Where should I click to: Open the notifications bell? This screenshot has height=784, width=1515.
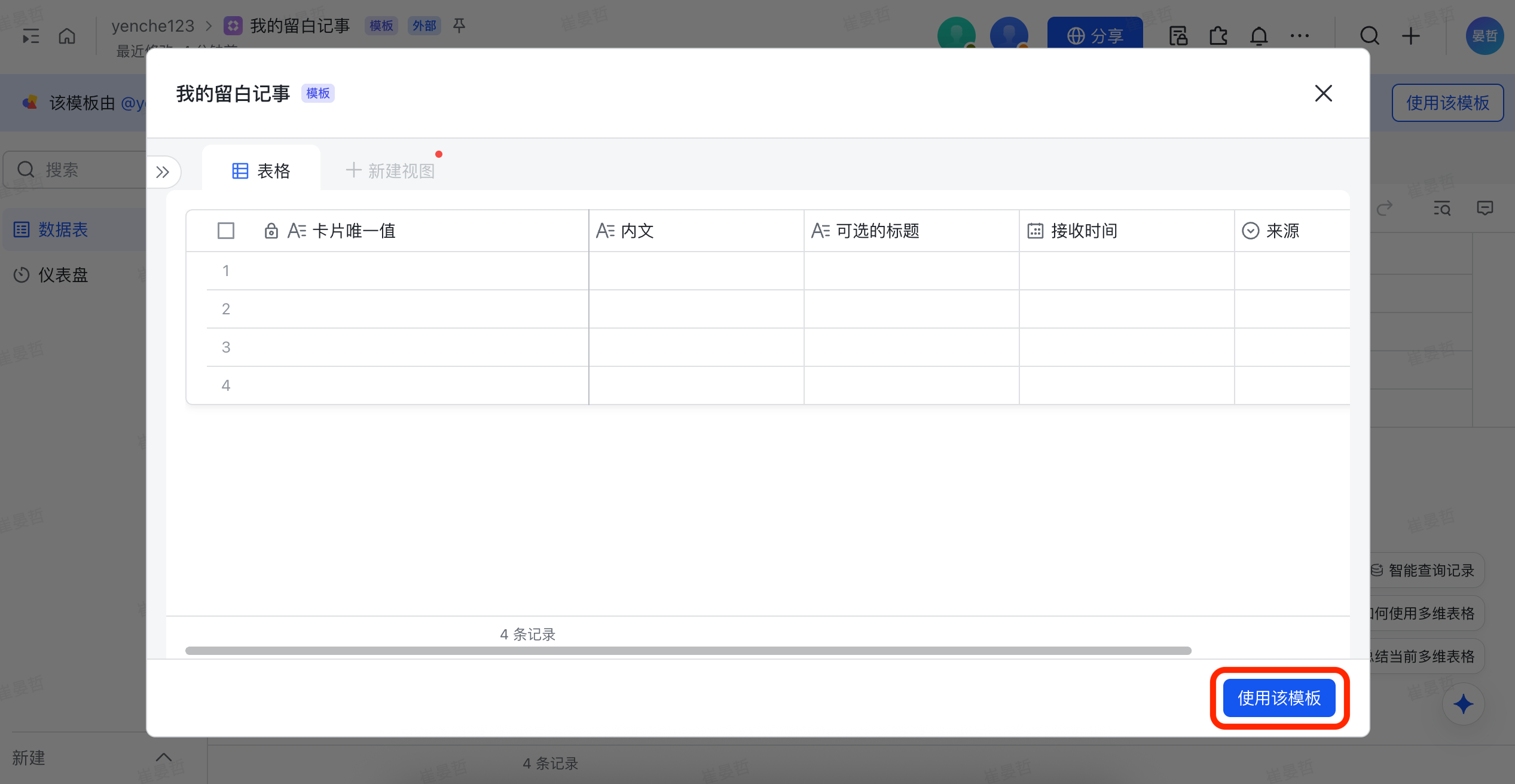point(1259,36)
